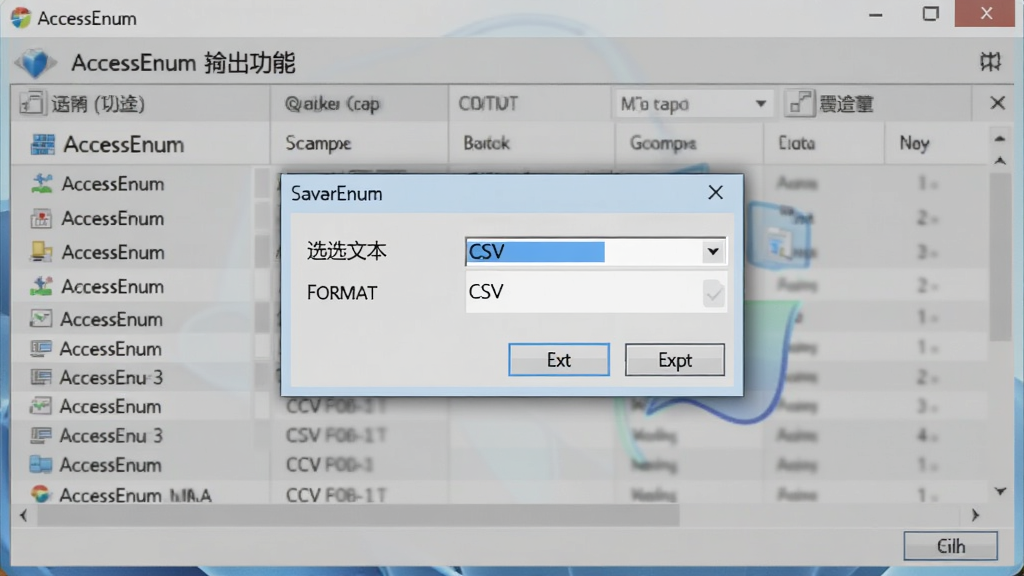Click the vertical scrollbar up arrow

tap(1000, 161)
